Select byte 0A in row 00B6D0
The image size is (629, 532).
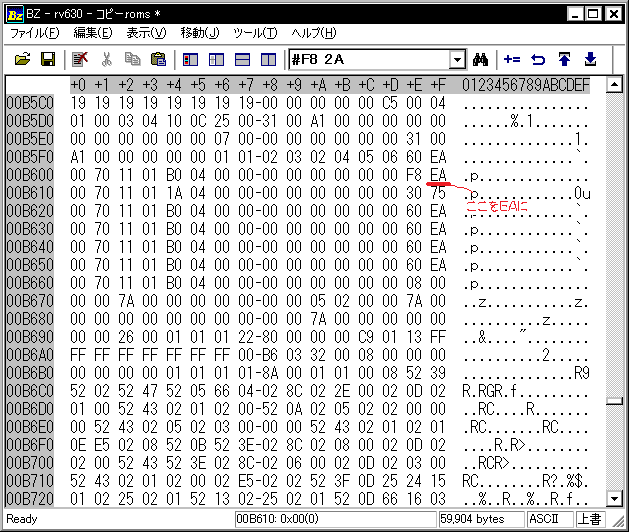click(294, 409)
